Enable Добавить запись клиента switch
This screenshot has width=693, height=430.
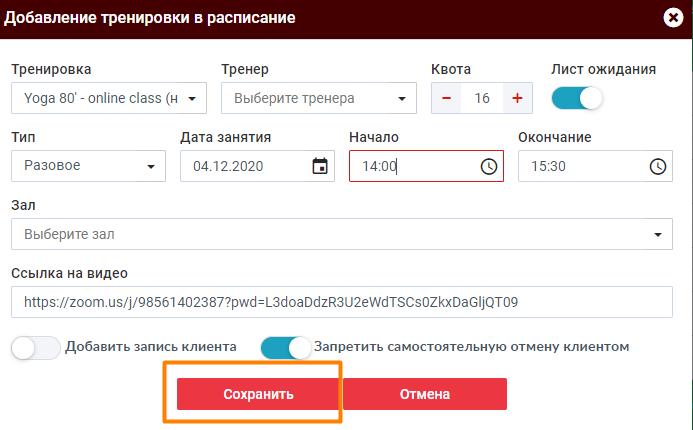[x=36, y=347]
